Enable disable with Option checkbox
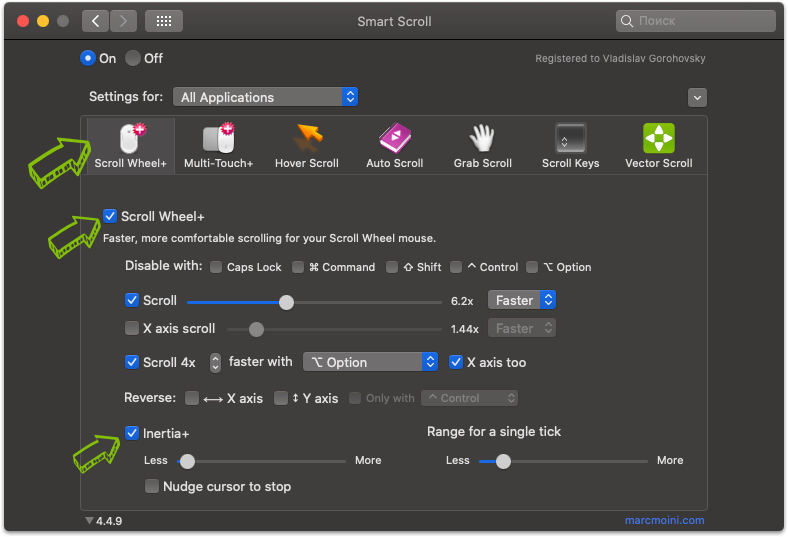 tap(532, 267)
